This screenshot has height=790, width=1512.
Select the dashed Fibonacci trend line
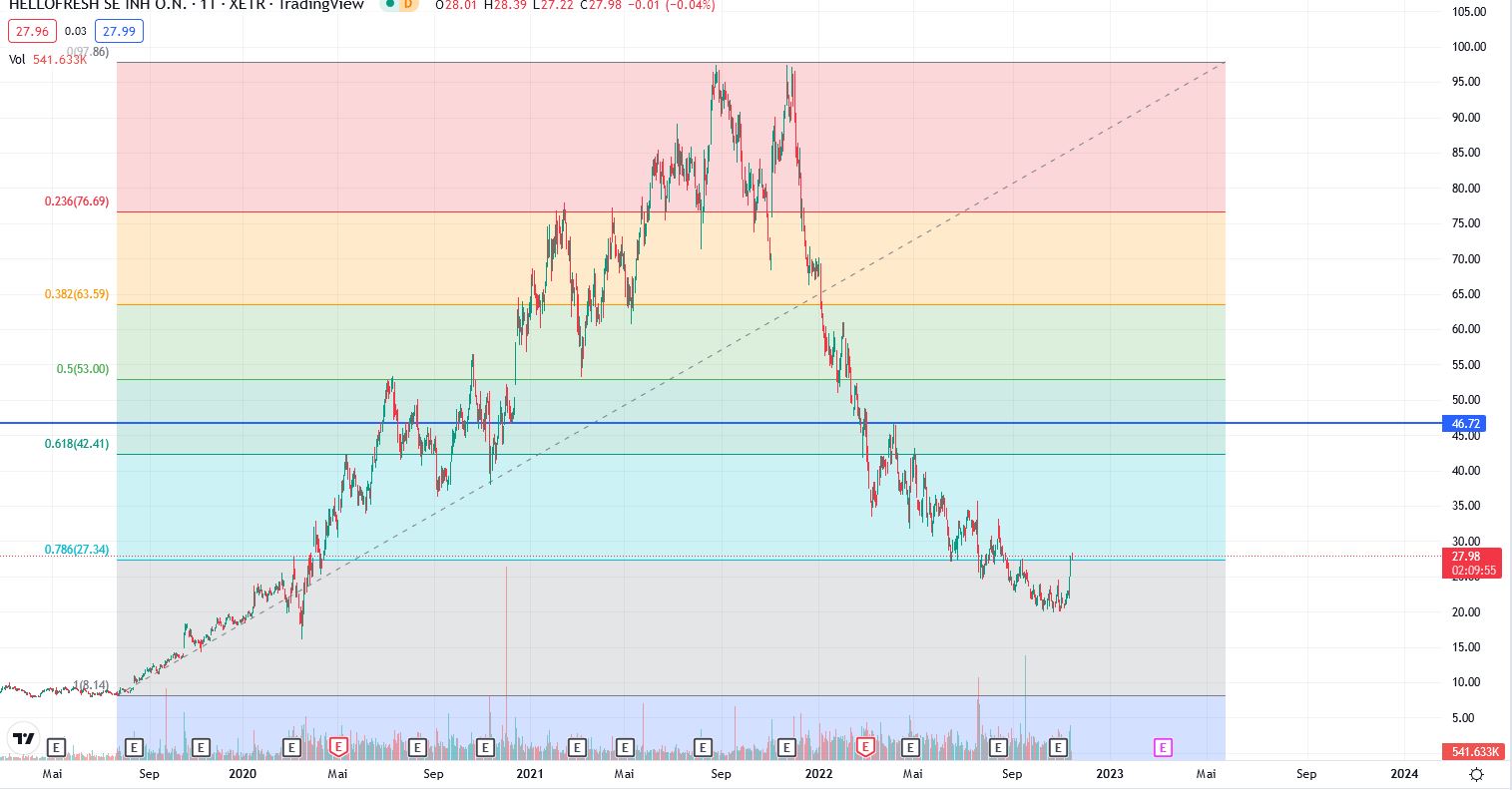pos(671,379)
